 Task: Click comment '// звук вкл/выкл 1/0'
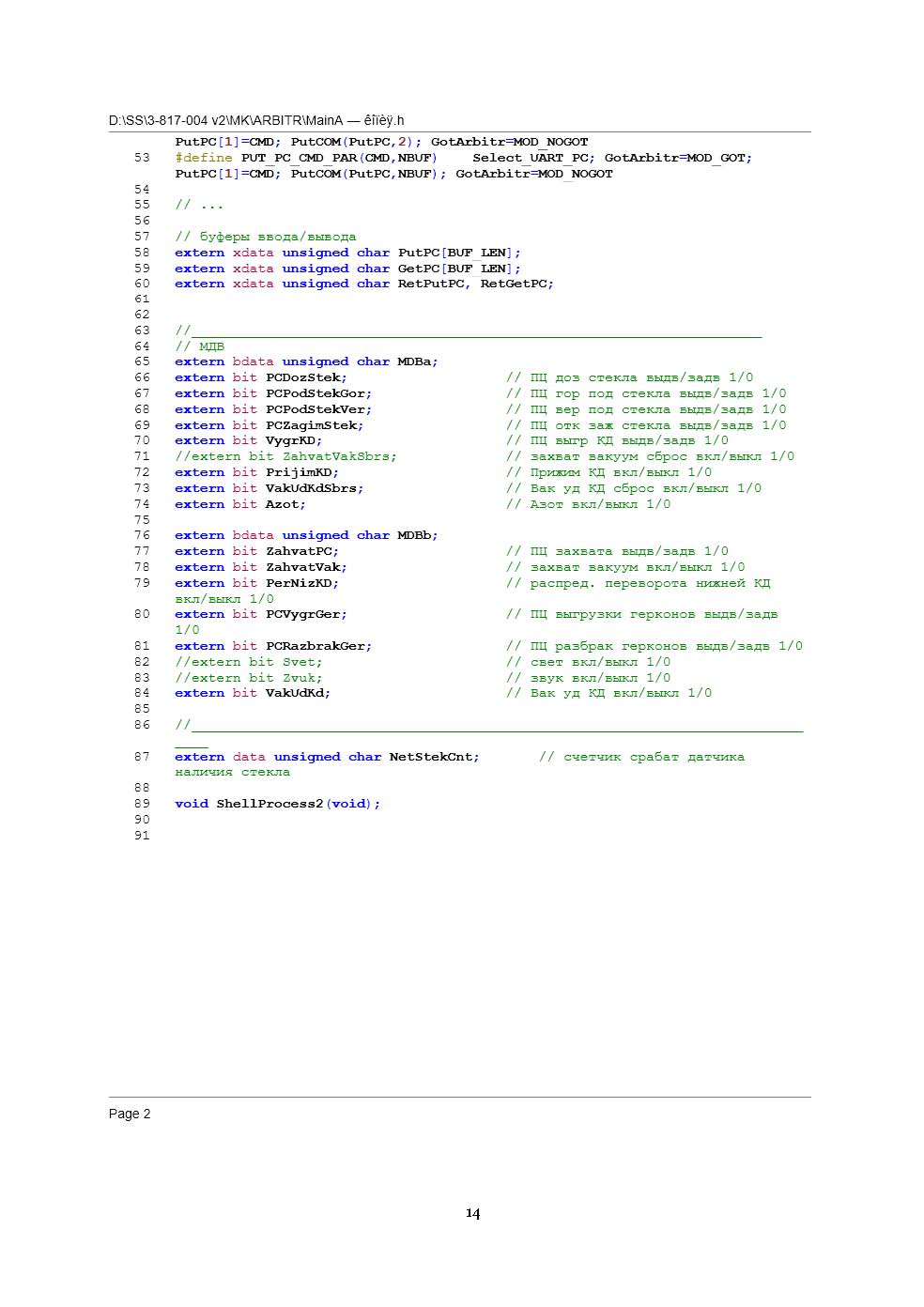point(588,678)
